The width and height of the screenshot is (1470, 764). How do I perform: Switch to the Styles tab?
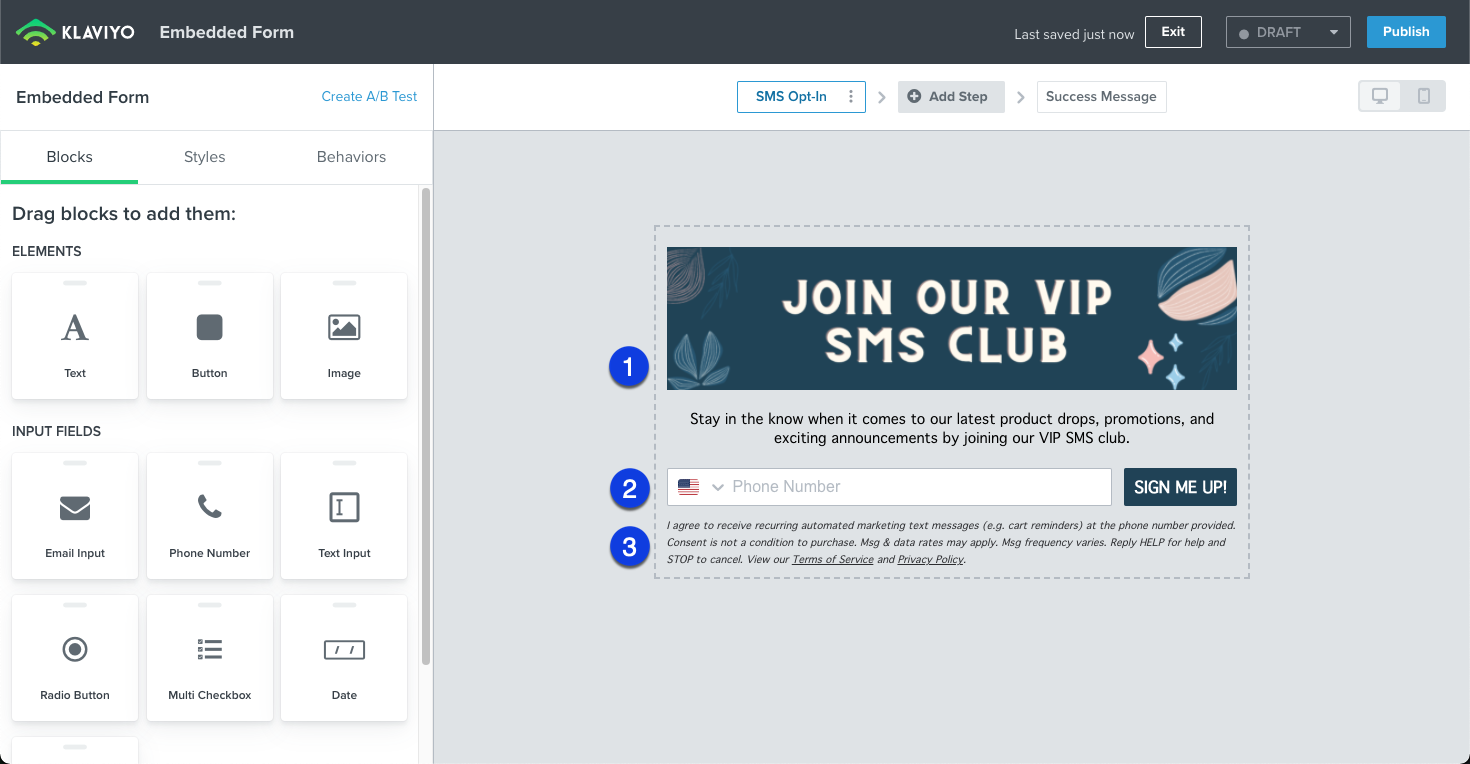(x=204, y=157)
